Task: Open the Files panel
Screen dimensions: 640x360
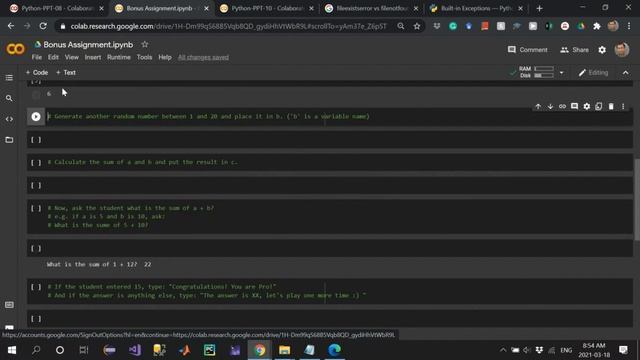Action: (x=9, y=140)
